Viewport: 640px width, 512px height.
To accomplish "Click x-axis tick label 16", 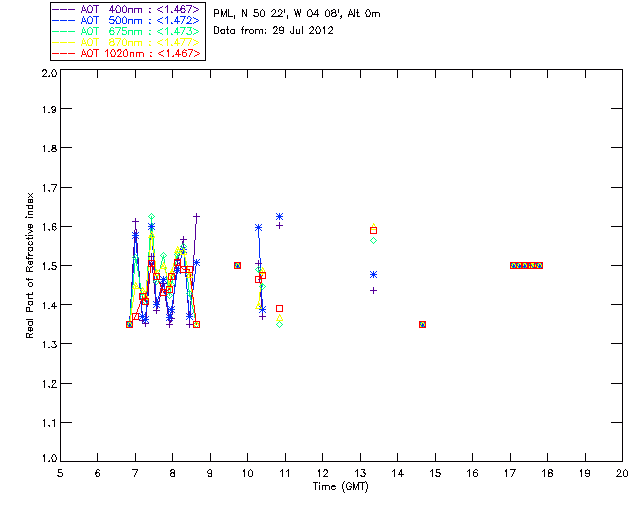I will (472, 473).
